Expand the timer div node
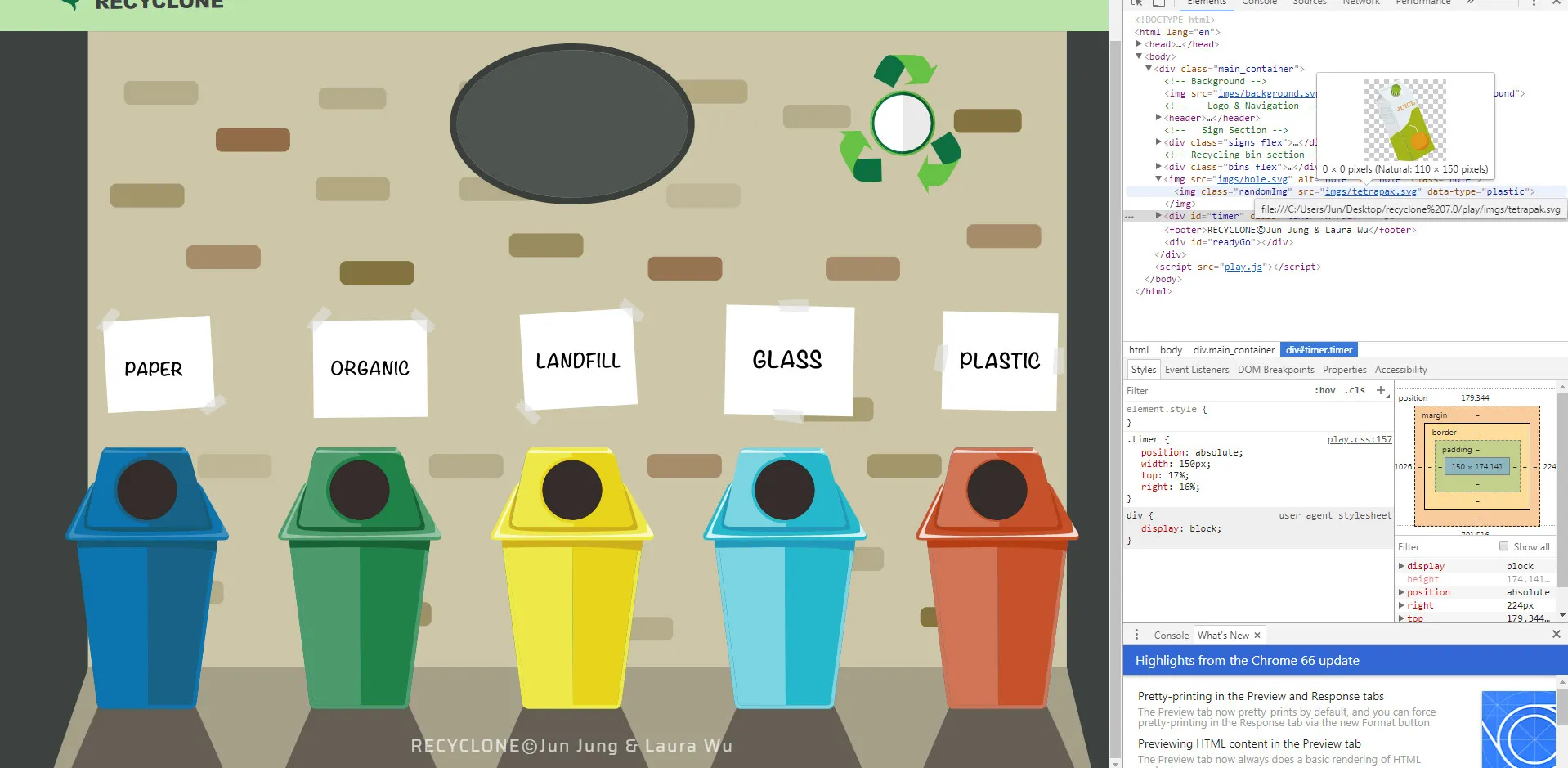 [1158, 216]
